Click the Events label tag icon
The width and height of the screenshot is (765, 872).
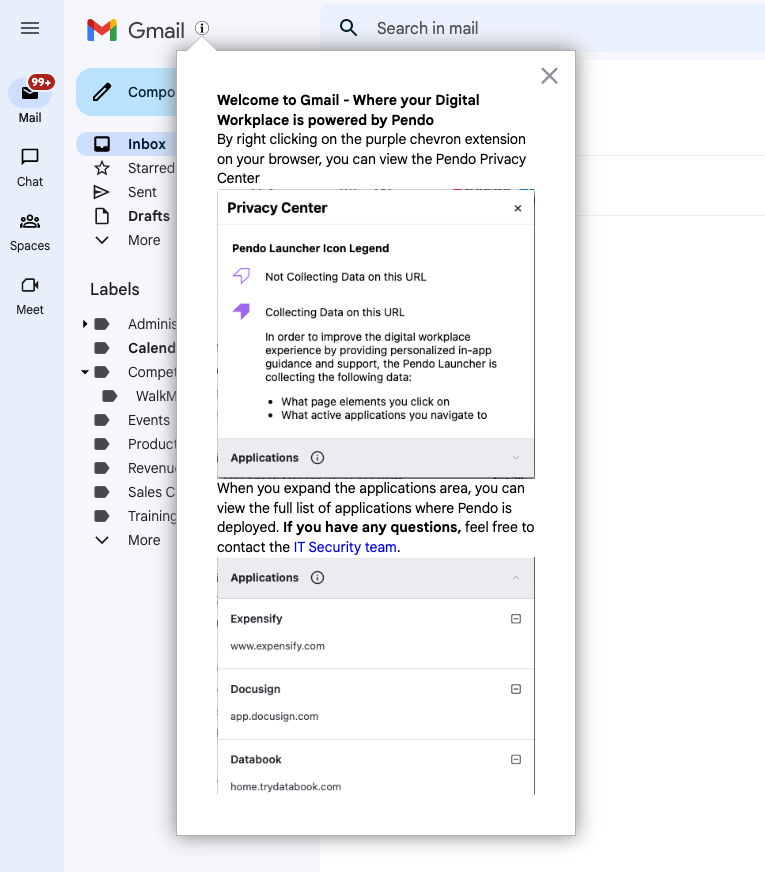click(x=102, y=420)
